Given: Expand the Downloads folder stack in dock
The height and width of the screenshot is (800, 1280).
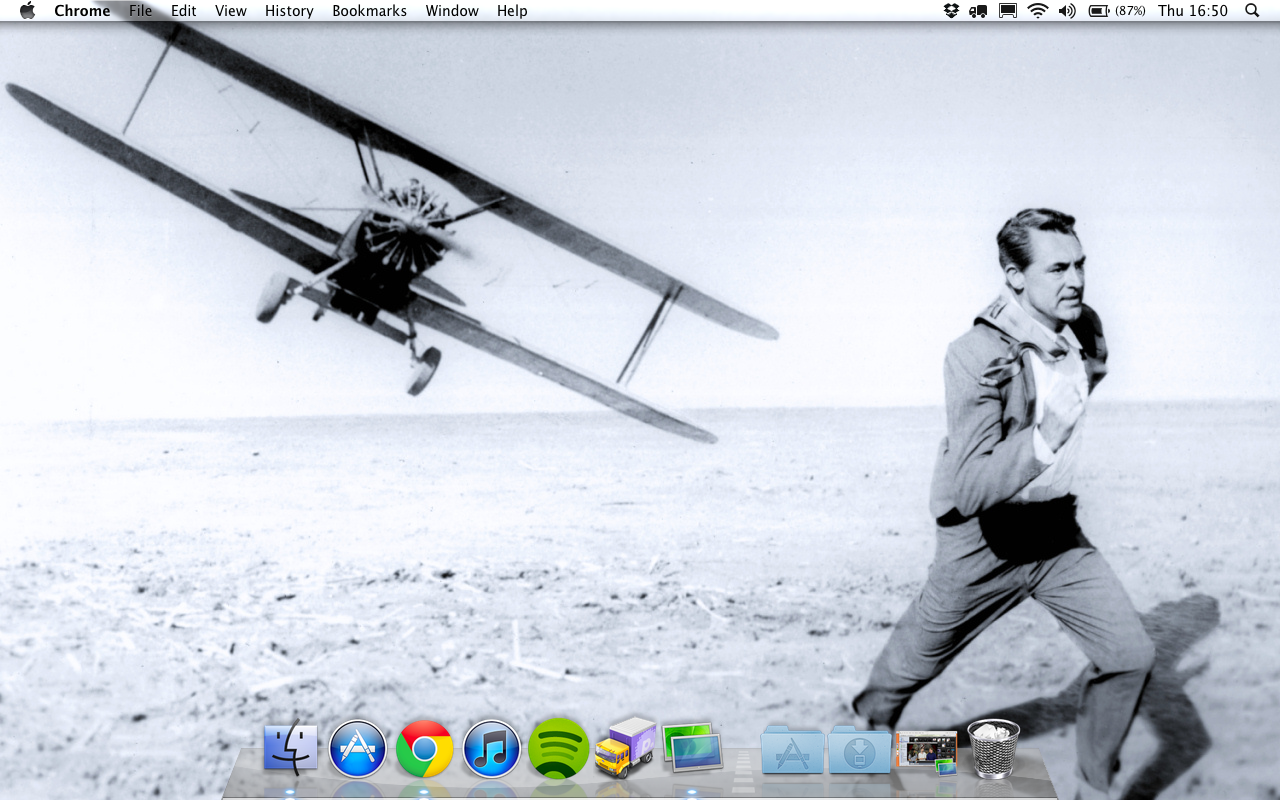Looking at the screenshot, I should (x=859, y=750).
